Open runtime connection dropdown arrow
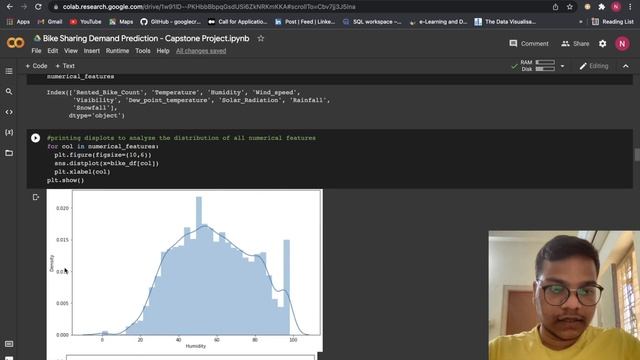 562,66
